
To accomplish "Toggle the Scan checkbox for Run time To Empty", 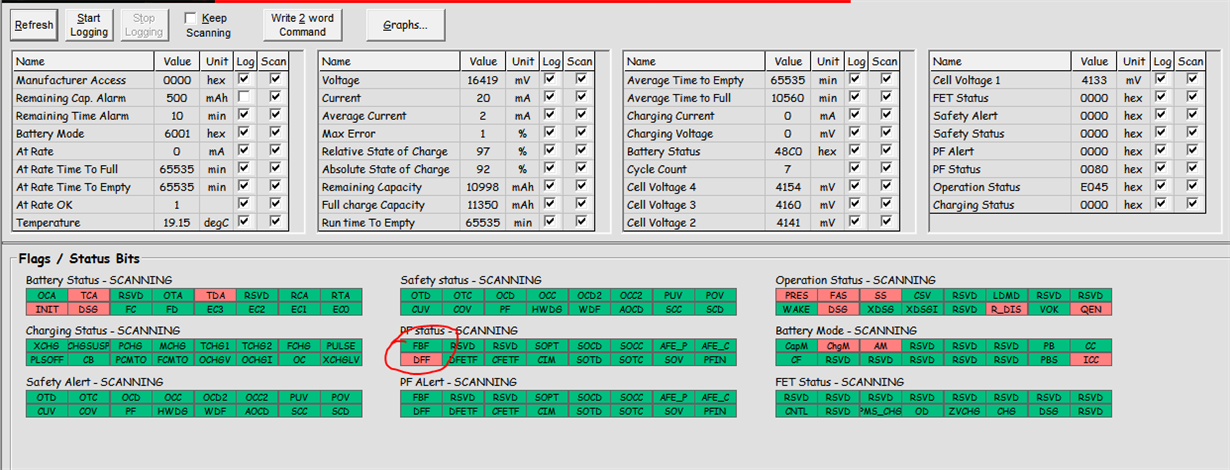I will tap(580, 223).
